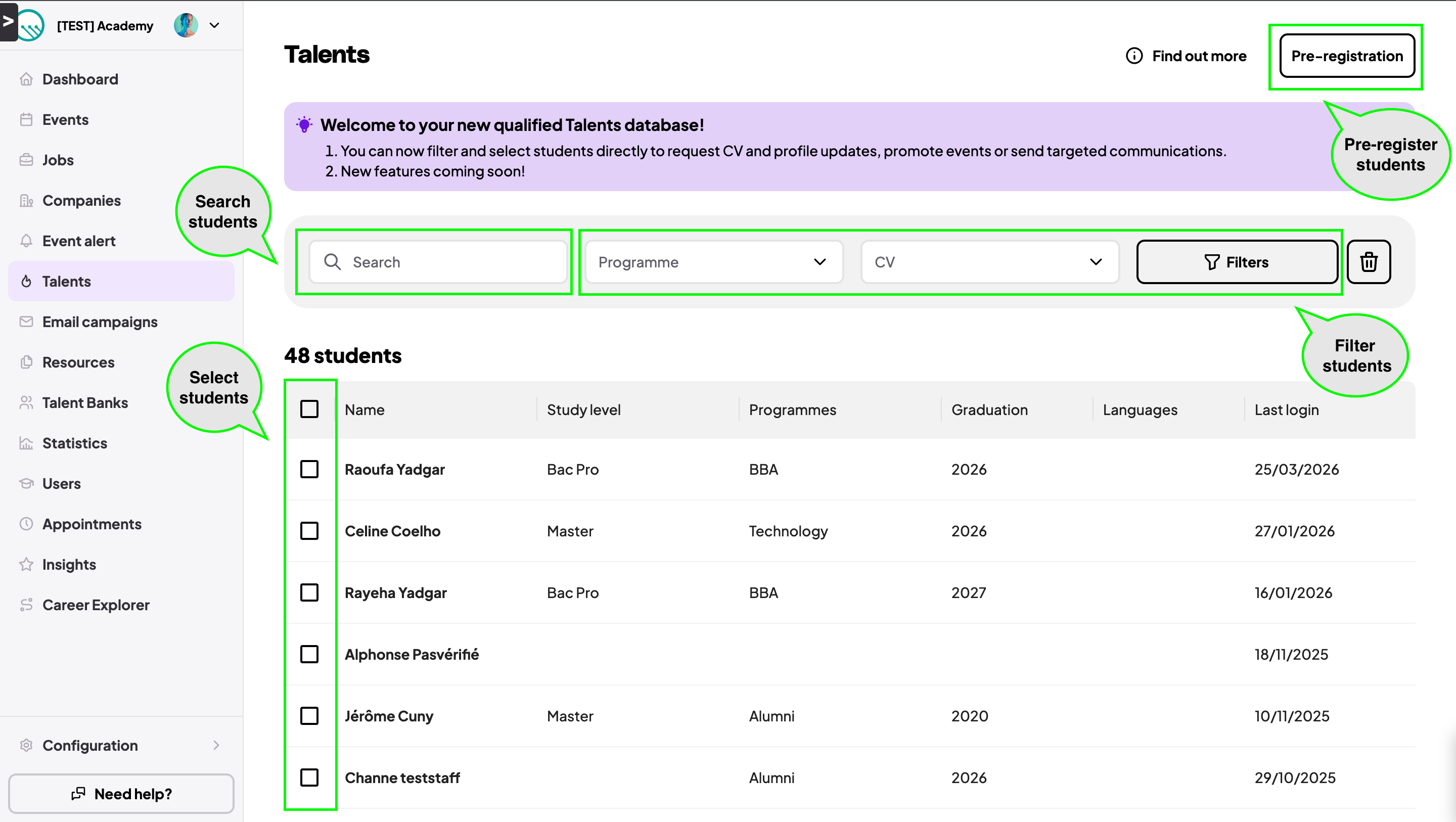
Task: Click the info icon beside Find out more
Action: pos(1134,56)
